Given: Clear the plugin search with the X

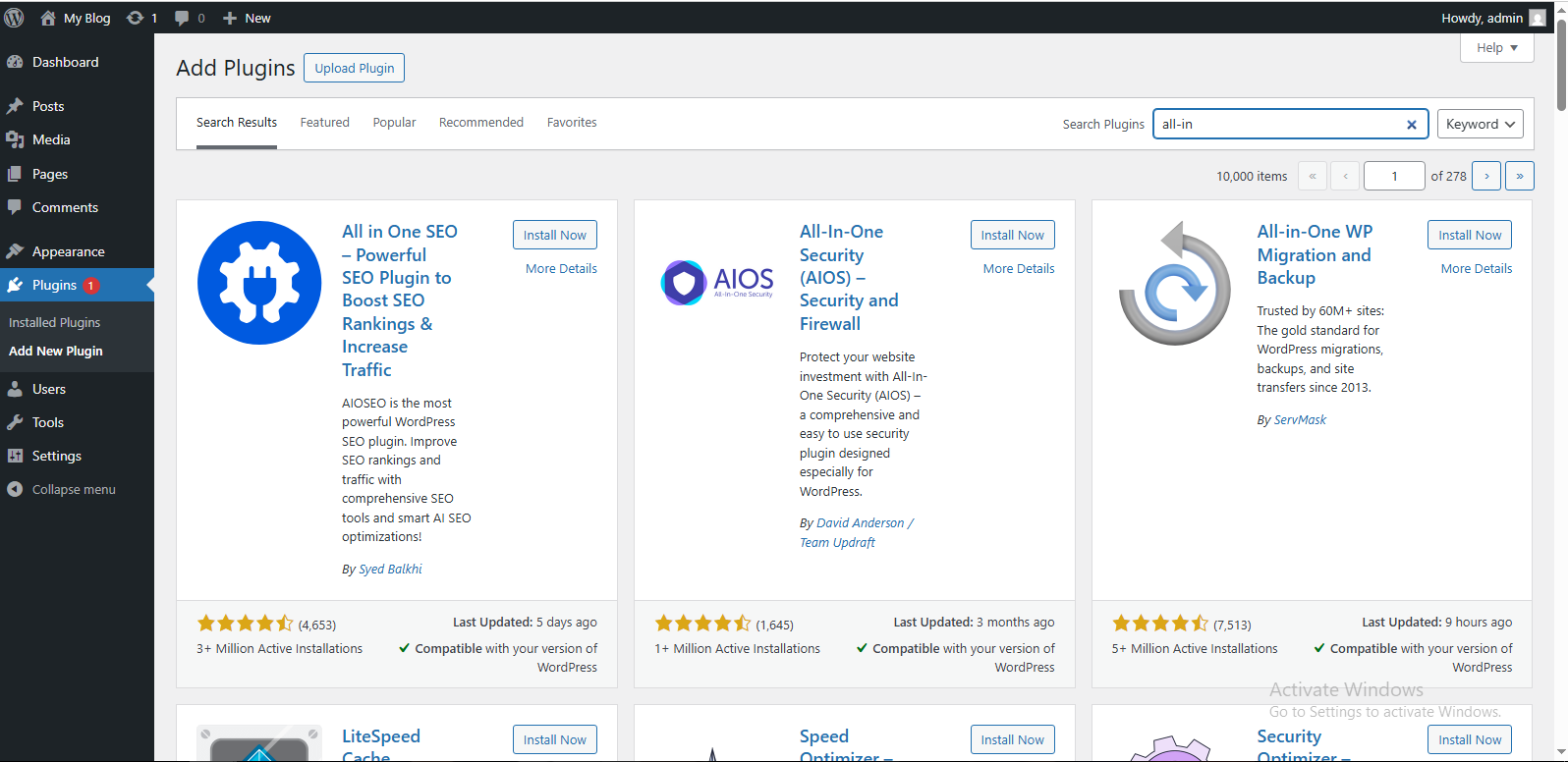Looking at the screenshot, I should point(1412,125).
